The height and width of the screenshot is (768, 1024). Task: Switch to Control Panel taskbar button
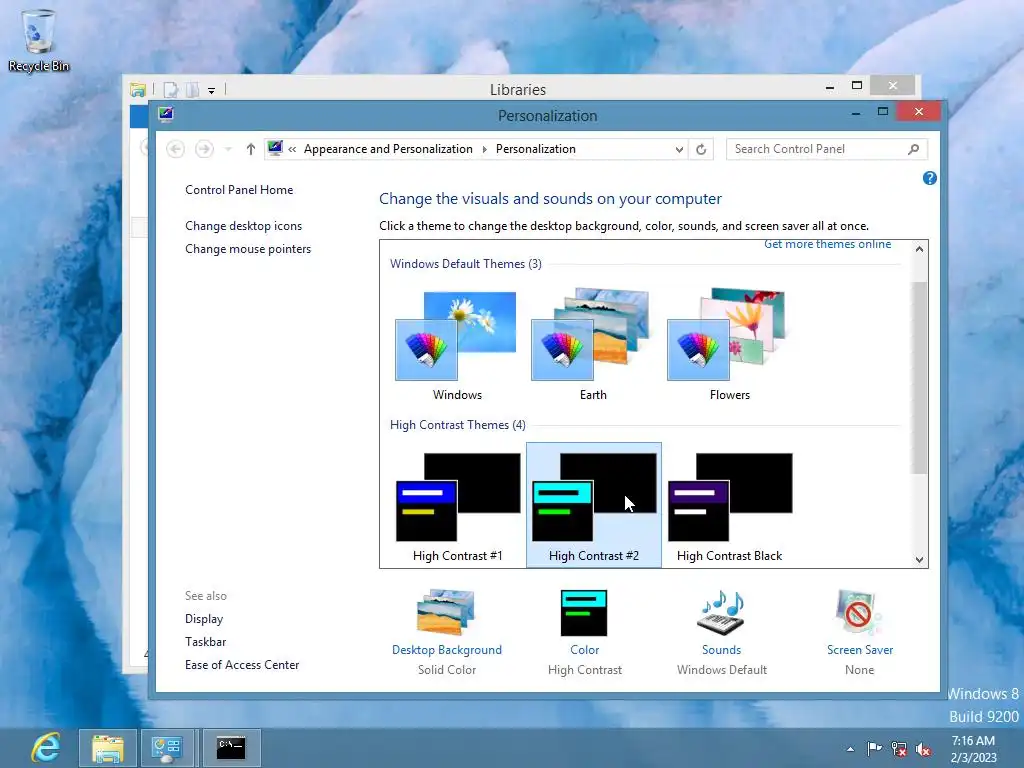pos(168,748)
